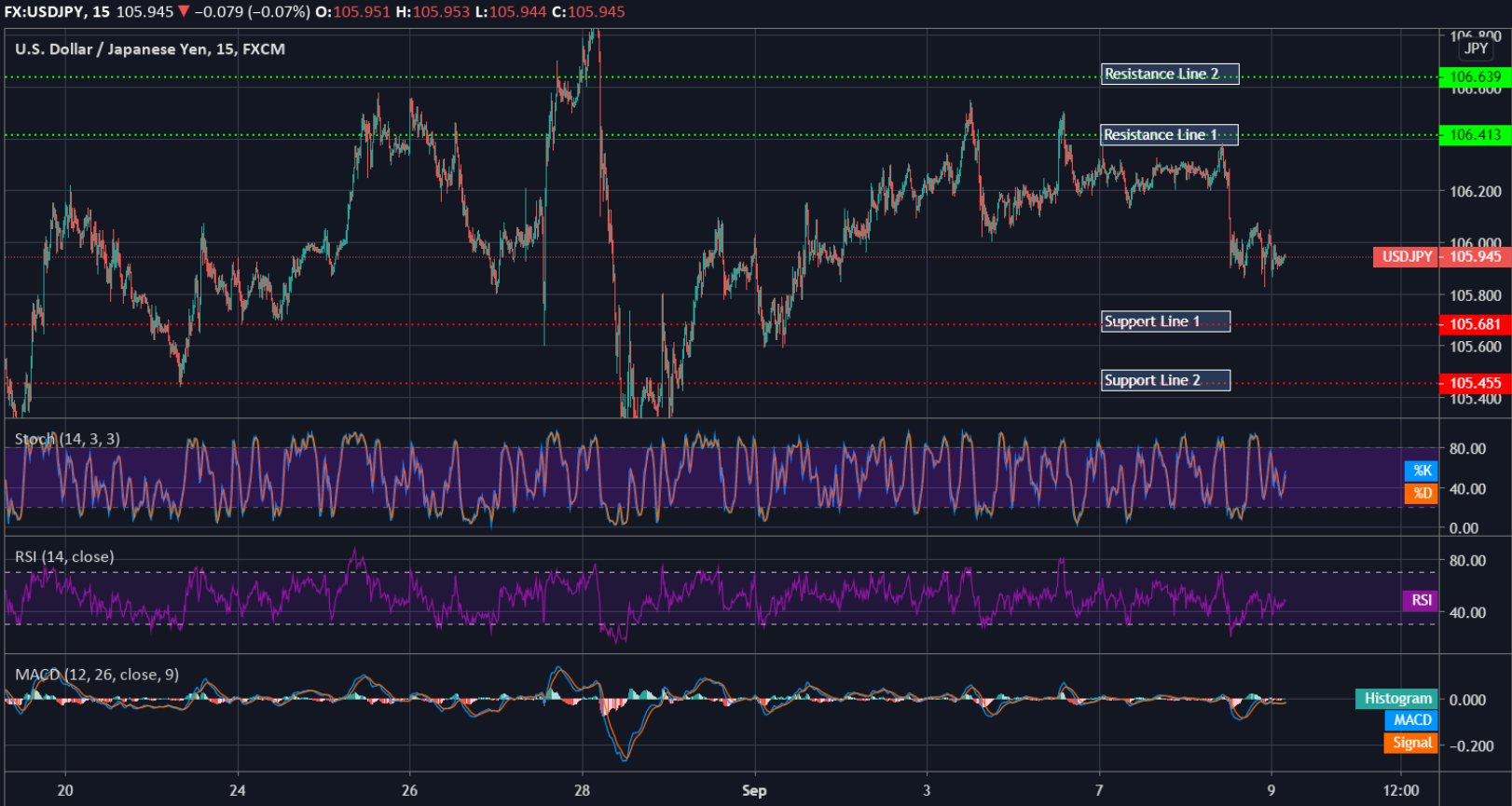Select the RSI (14, close) indicator title

click(64, 556)
